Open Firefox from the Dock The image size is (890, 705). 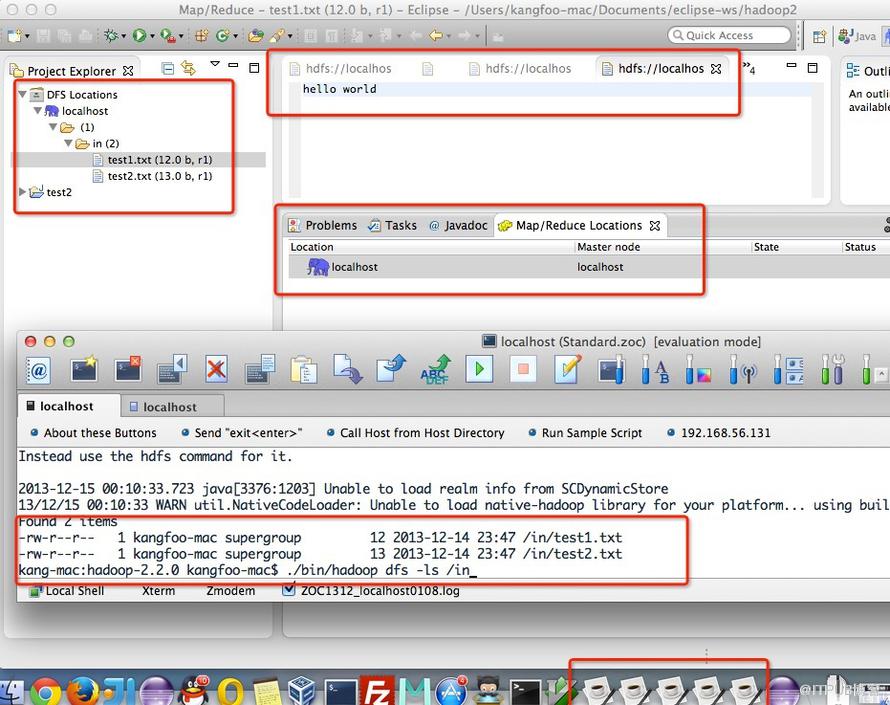point(83,691)
